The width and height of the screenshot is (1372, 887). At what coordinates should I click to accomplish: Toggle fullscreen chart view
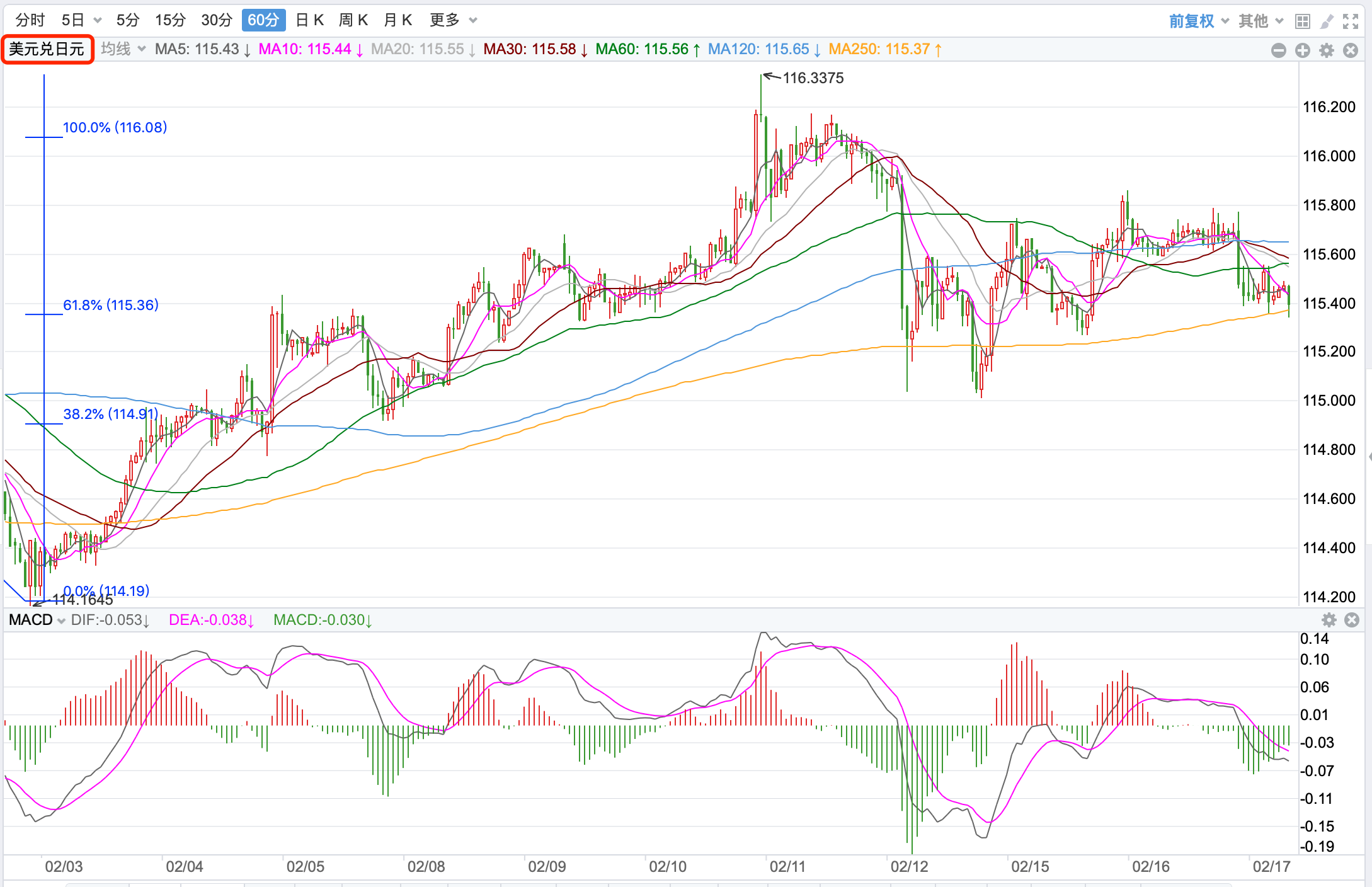click(1350, 21)
